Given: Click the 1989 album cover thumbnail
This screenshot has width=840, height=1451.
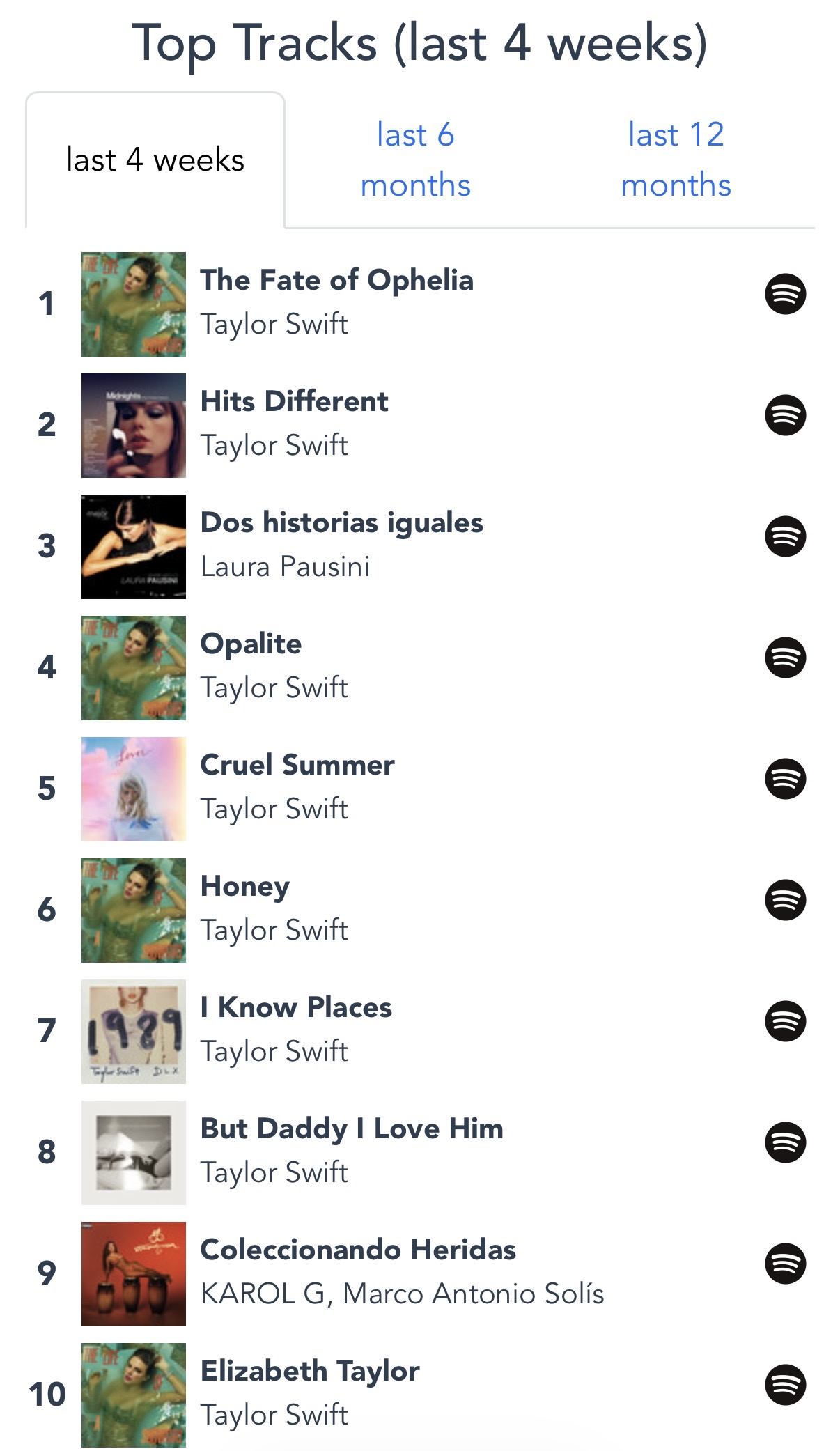Looking at the screenshot, I should click(x=134, y=1032).
